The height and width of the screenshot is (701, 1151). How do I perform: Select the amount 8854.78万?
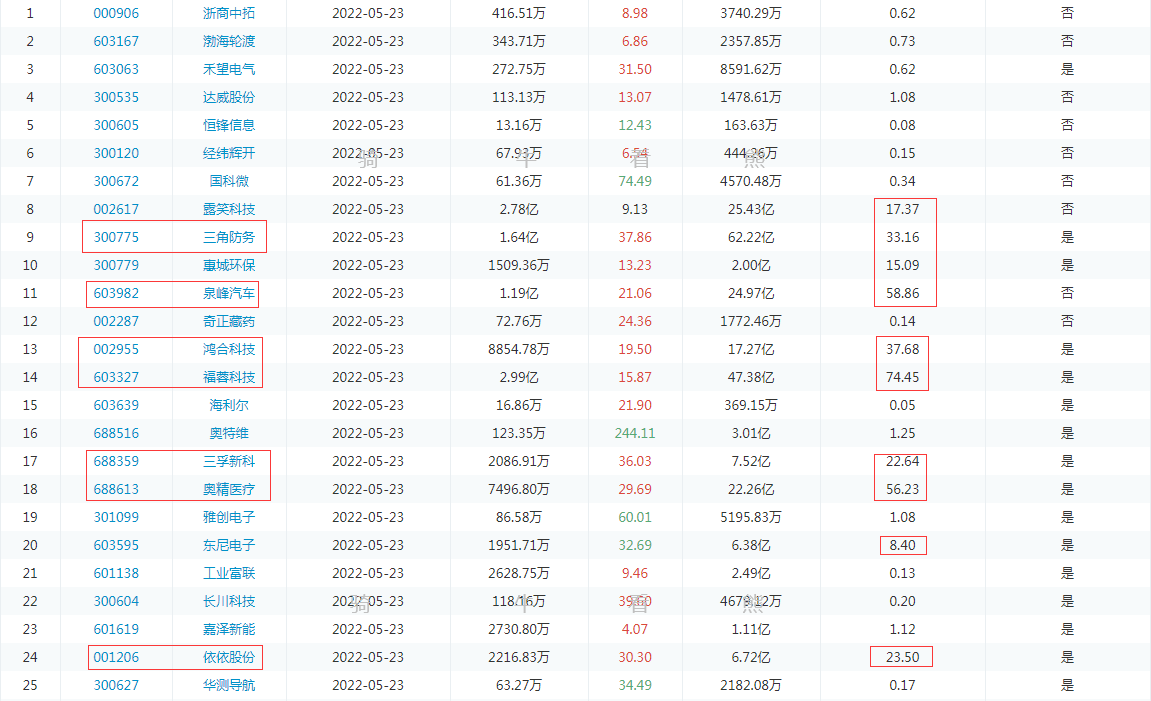point(519,349)
